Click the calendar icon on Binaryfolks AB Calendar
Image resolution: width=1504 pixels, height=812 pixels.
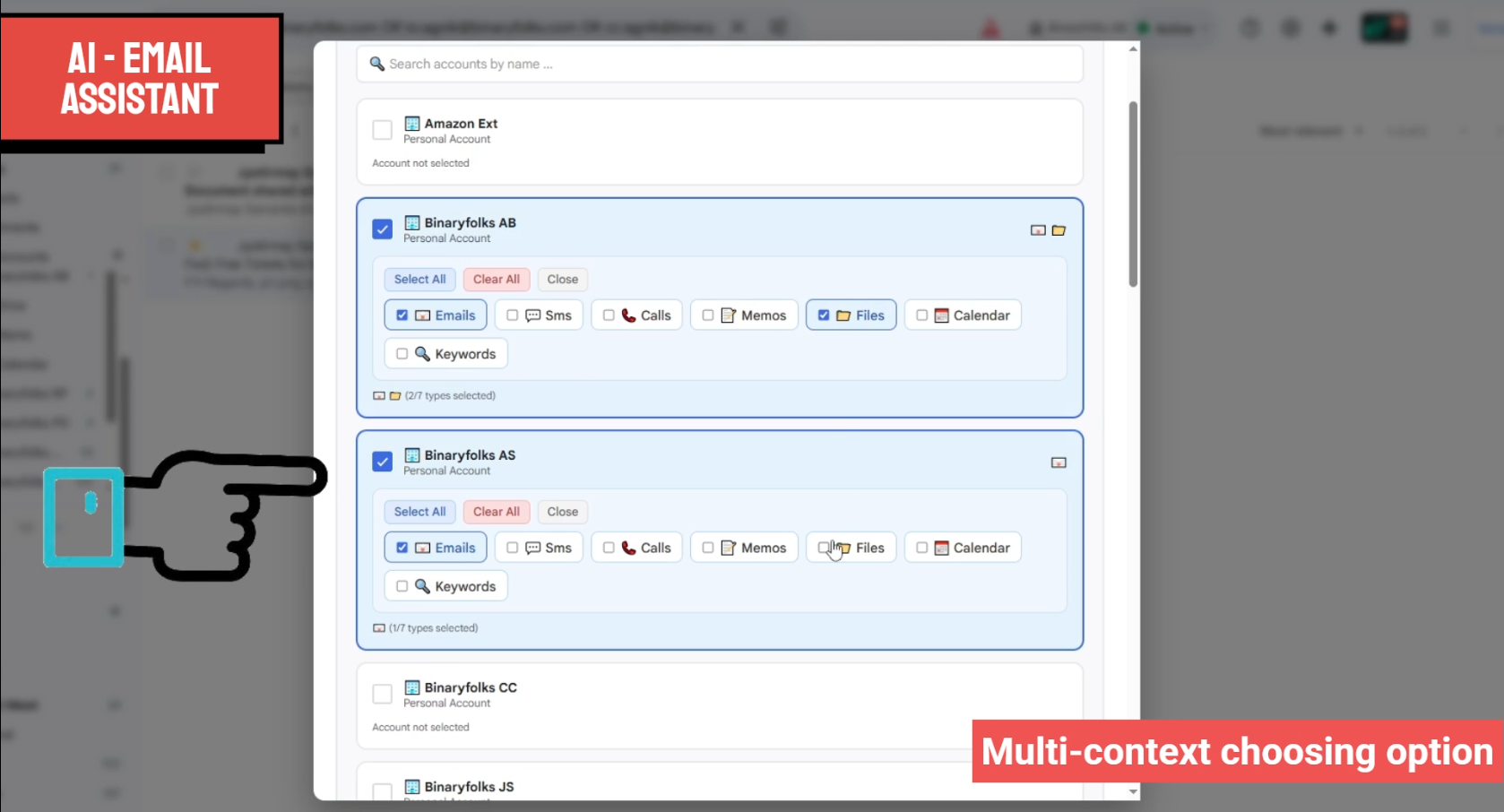coord(941,315)
